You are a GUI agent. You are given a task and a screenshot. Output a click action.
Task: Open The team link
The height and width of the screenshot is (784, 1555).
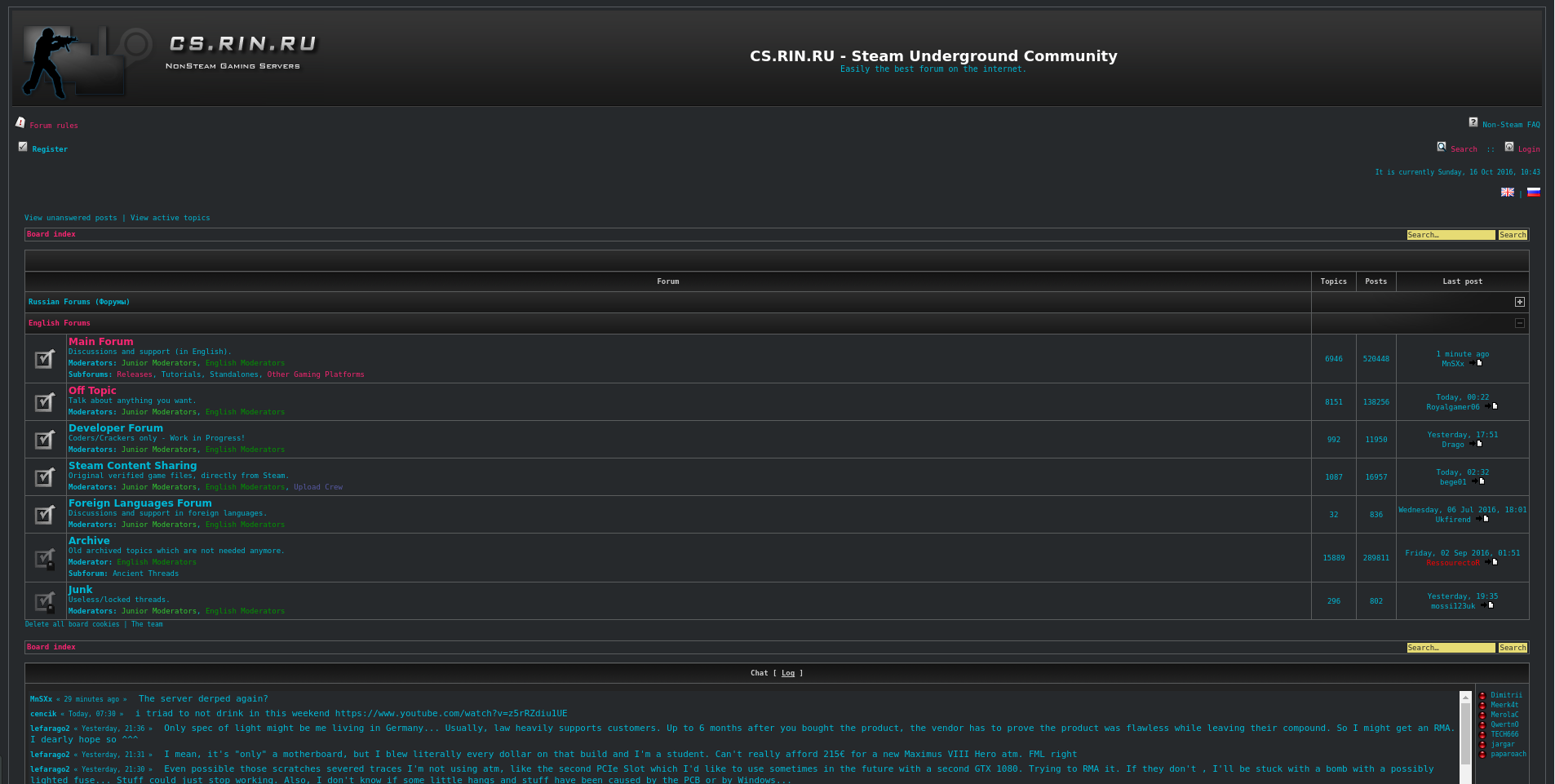147,624
